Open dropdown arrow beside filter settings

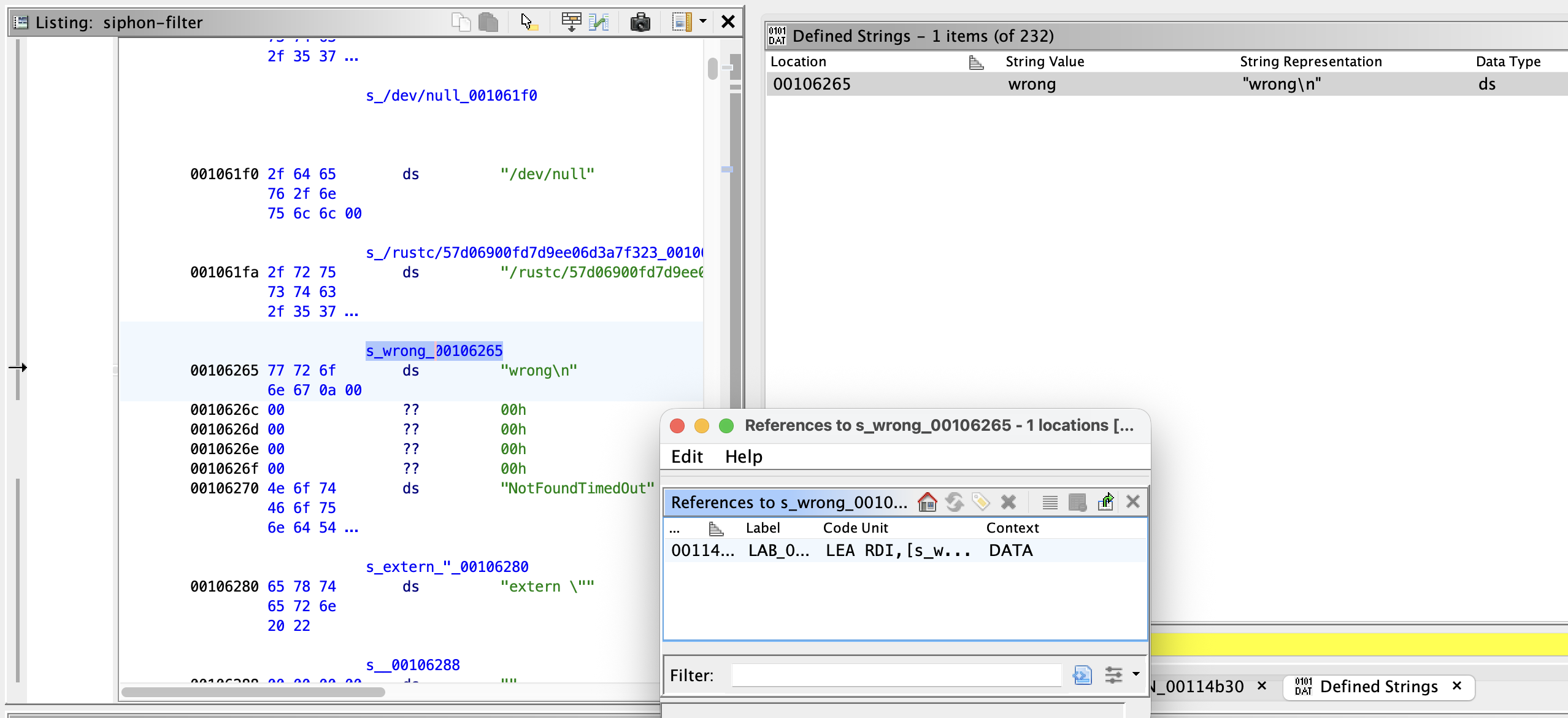point(1136,674)
